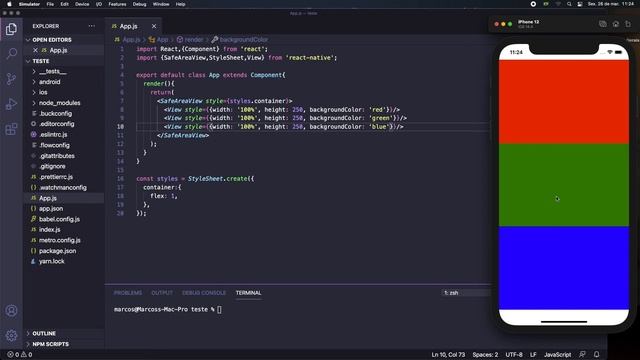640x360 pixels.
Task: Open the Source Control view
Action: click(11, 79)
